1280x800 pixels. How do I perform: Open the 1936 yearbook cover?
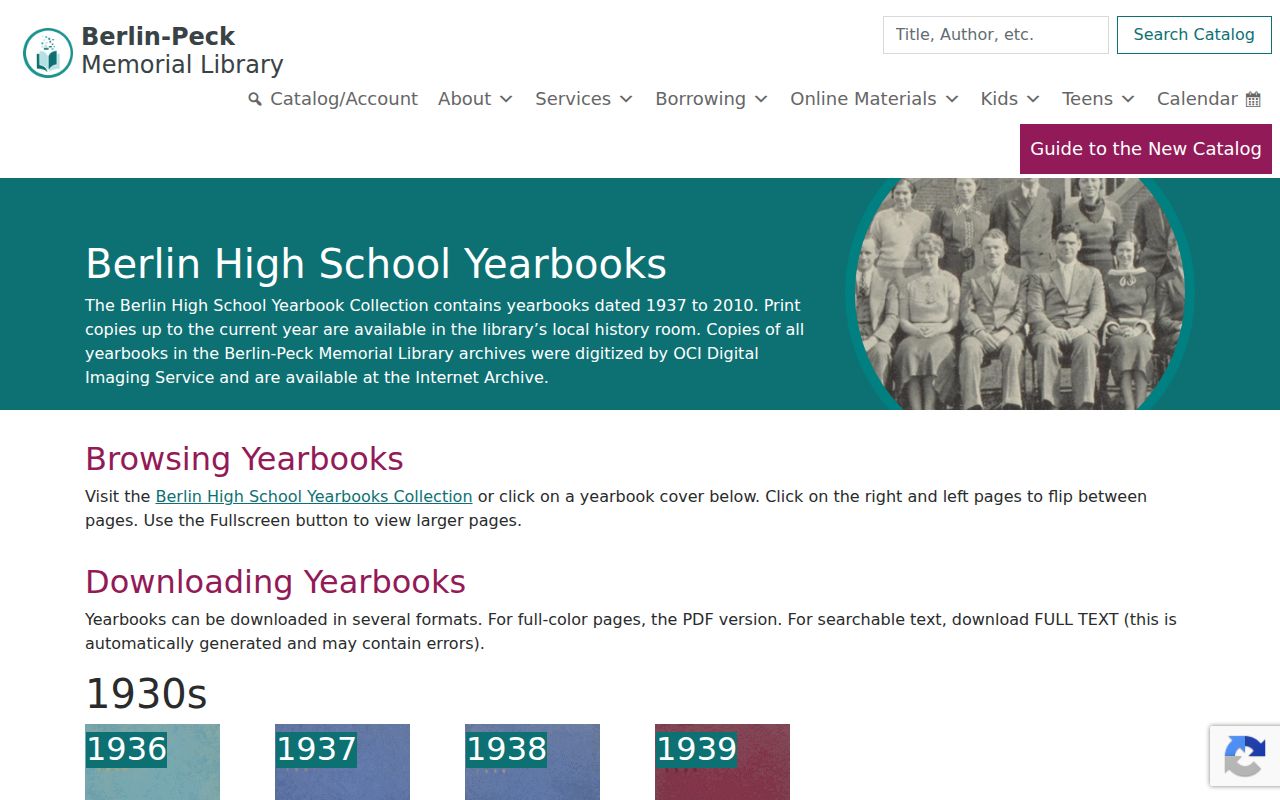152,762
